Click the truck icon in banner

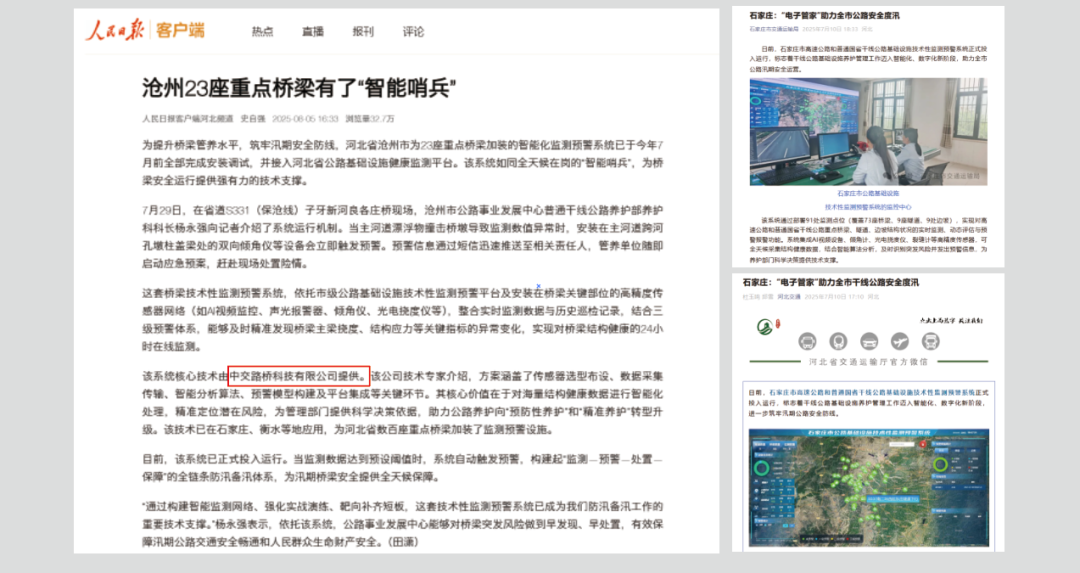[931, 341]
